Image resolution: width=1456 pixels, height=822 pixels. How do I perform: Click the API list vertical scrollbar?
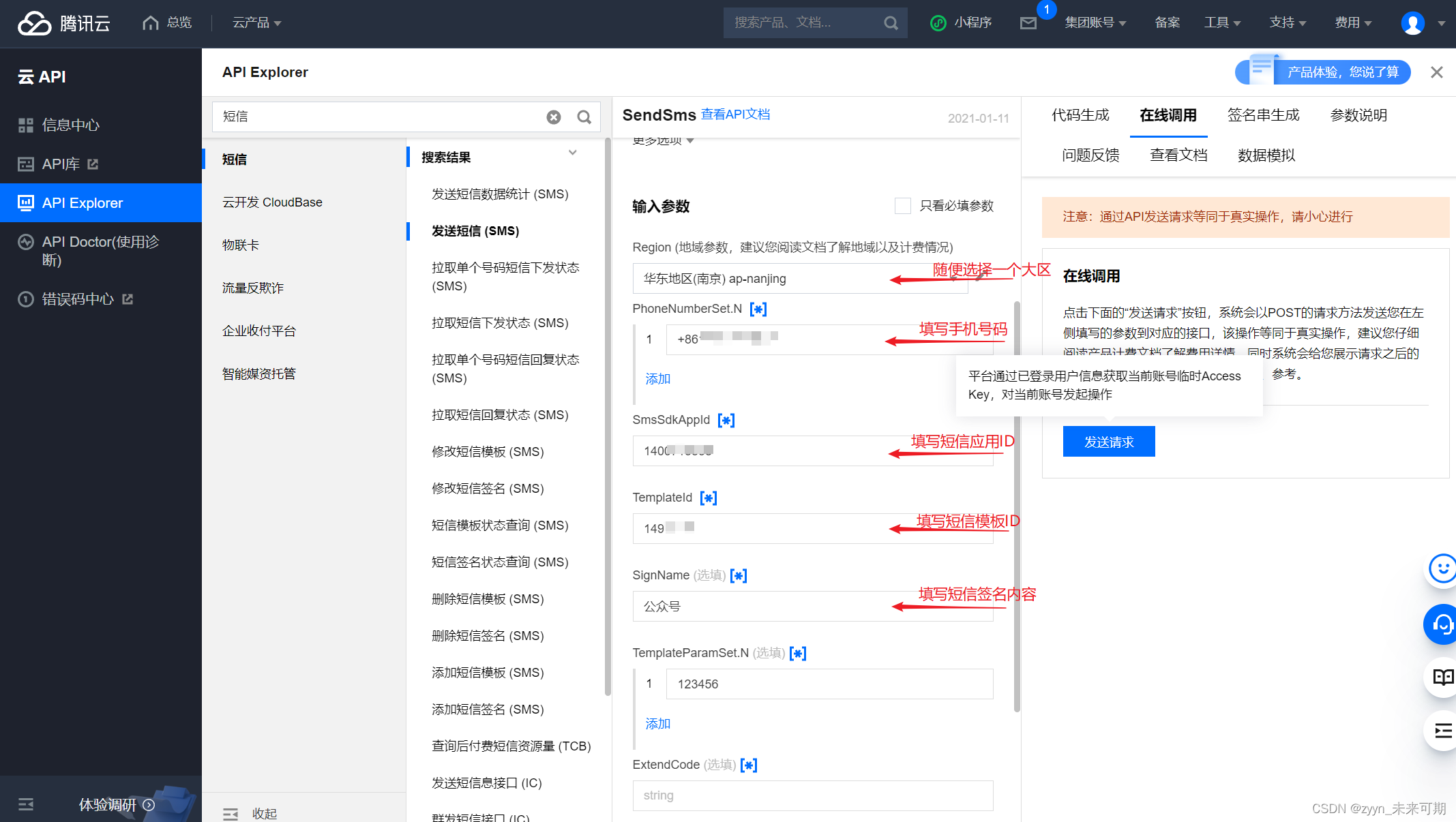coord(608,417)
